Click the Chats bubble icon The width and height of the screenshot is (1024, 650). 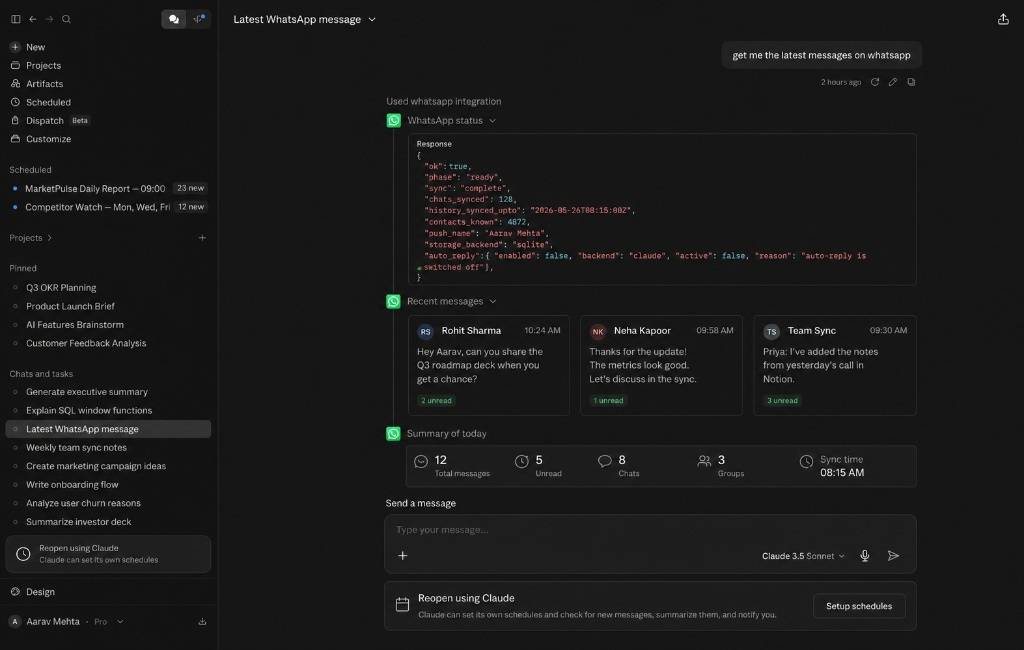(605, 461)
